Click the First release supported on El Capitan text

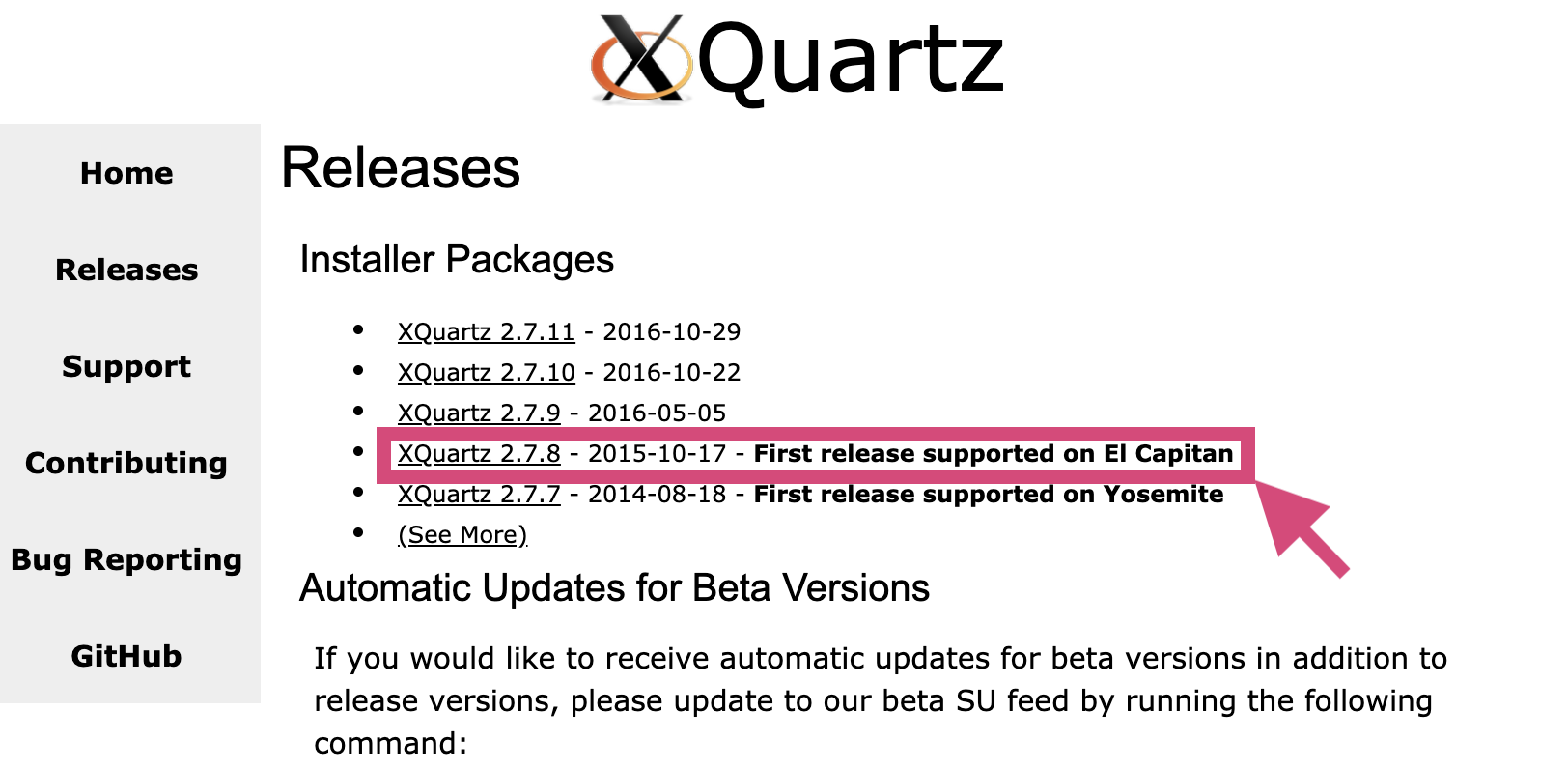(994, 454)
